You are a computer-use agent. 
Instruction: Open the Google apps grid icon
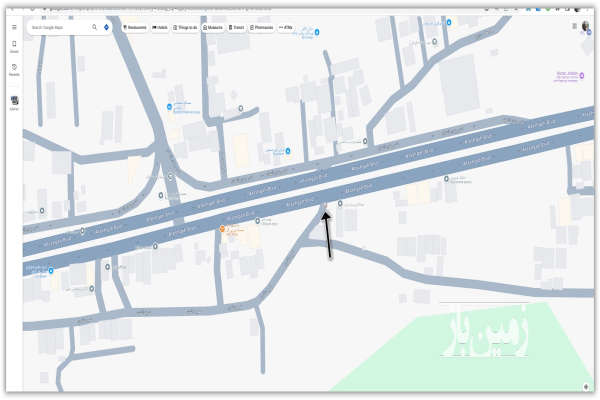point(574,26)
